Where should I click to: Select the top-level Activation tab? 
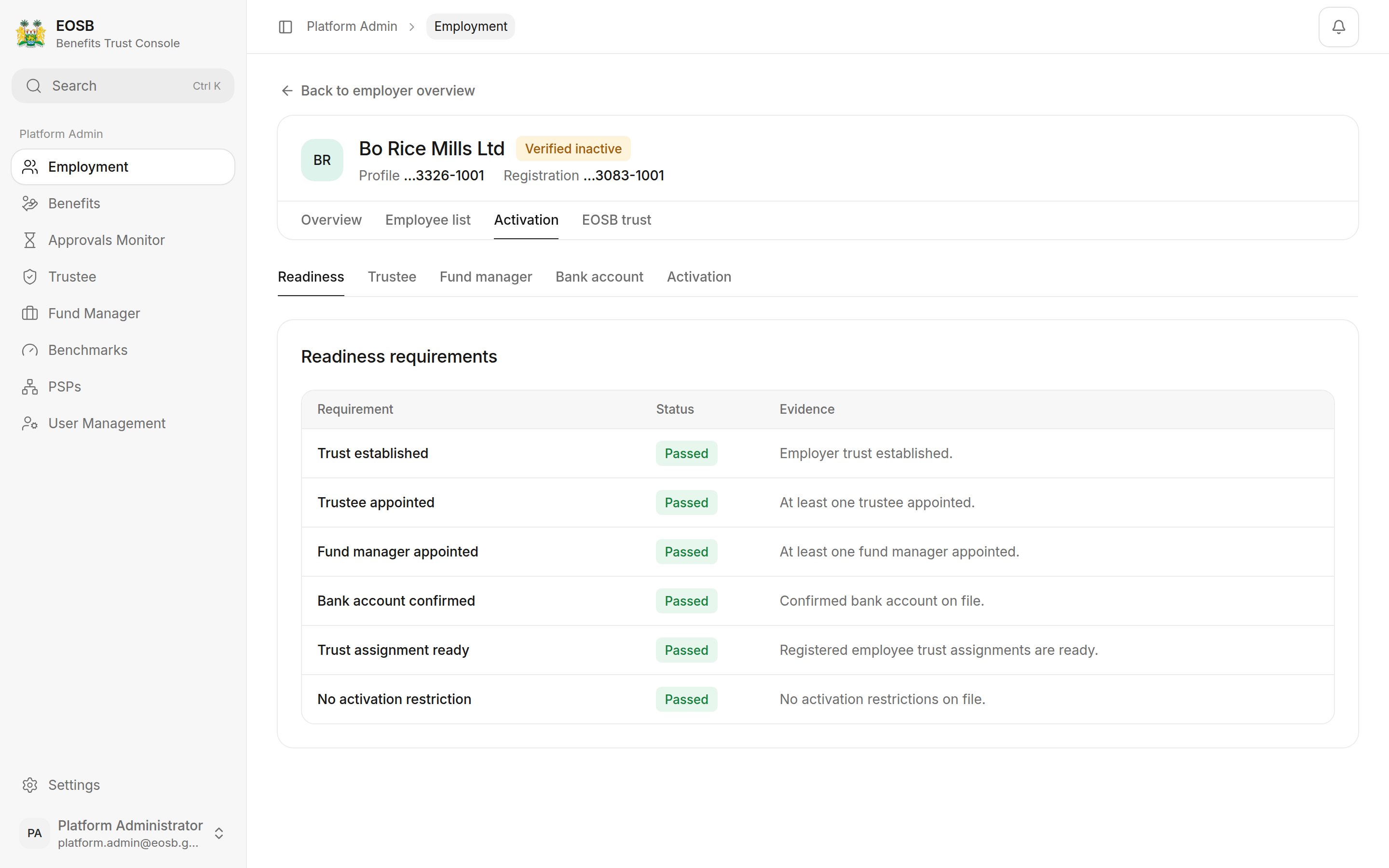(x=526, y=220)
